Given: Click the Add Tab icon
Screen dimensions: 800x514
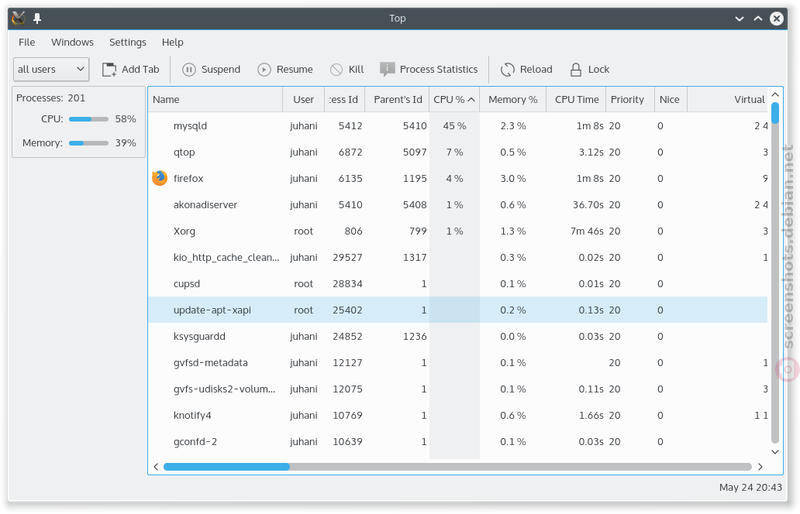Looking at the screenshot, I should (x=109, y=69).
